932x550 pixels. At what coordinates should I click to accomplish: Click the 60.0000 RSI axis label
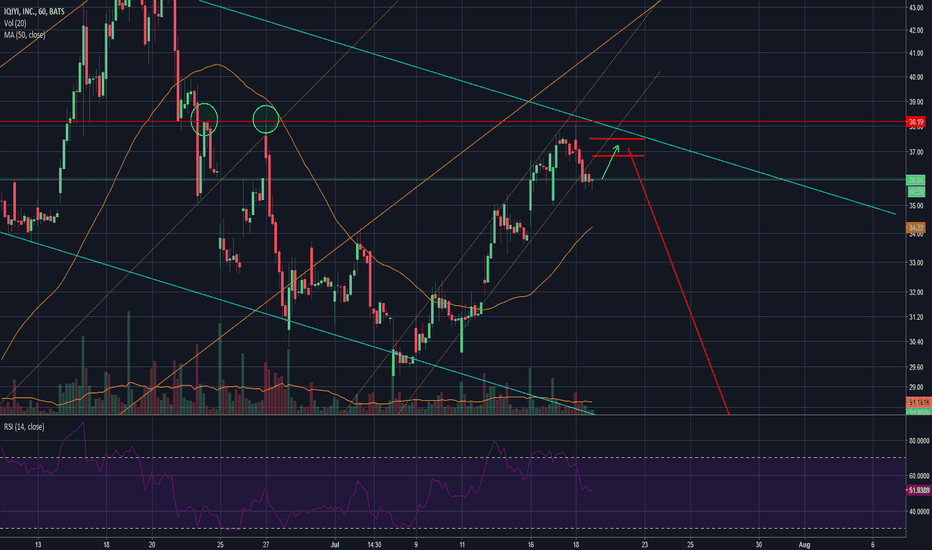click(x=918, y=476)
